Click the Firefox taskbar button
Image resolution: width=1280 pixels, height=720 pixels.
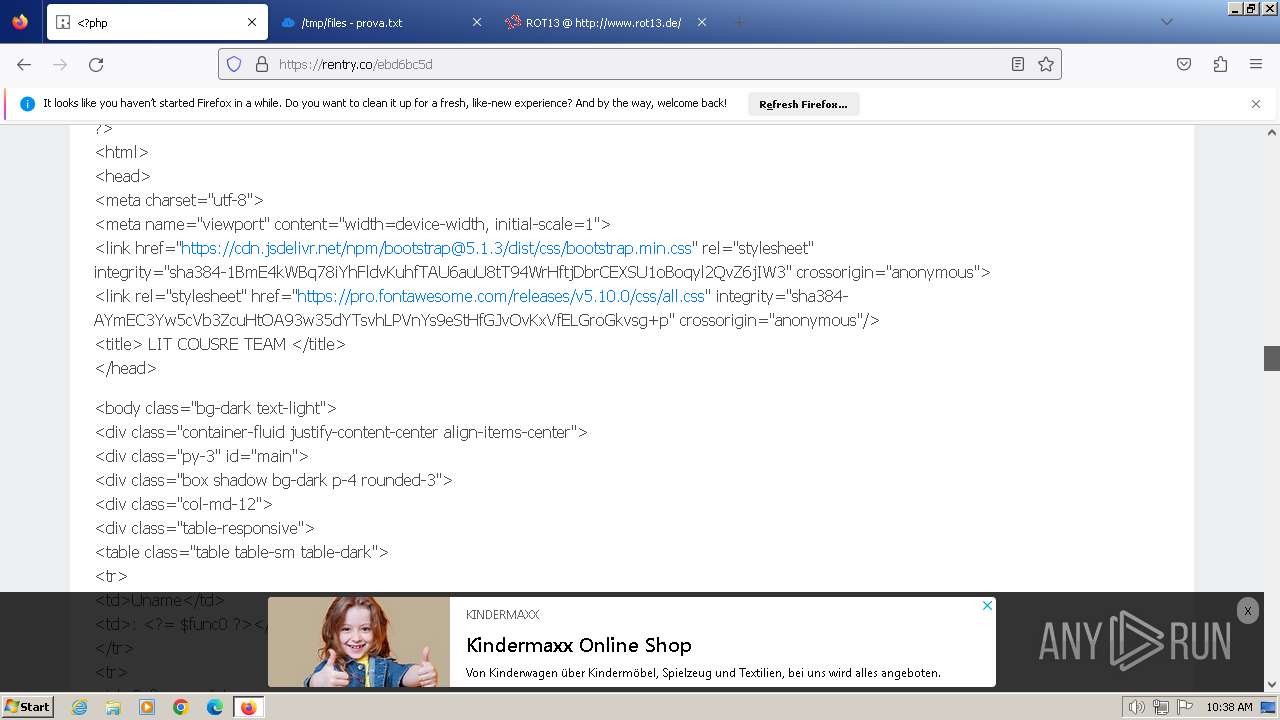(x=248, y=707)
